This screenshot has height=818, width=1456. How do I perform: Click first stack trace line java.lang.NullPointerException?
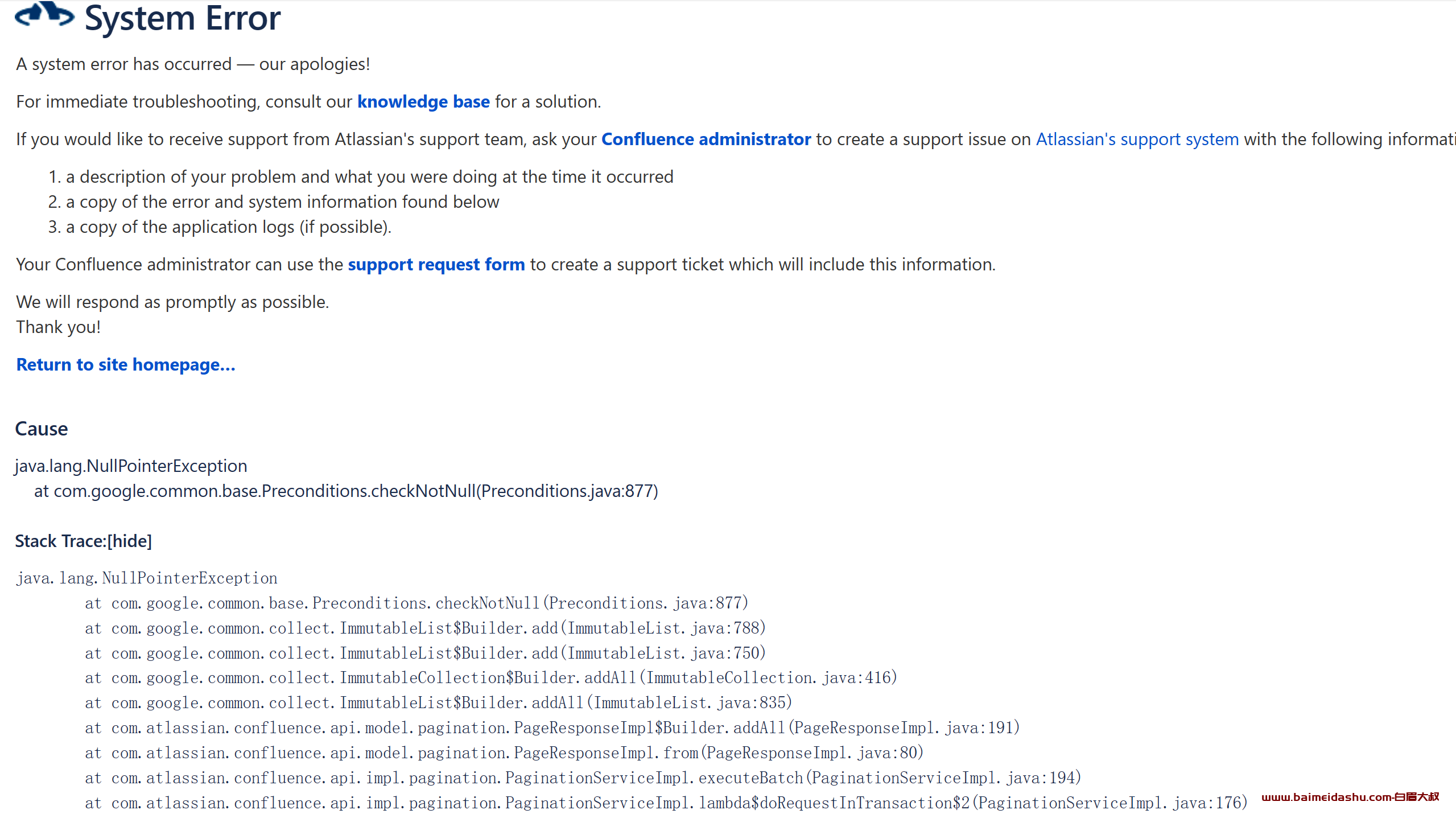click(x=147, y=578)
